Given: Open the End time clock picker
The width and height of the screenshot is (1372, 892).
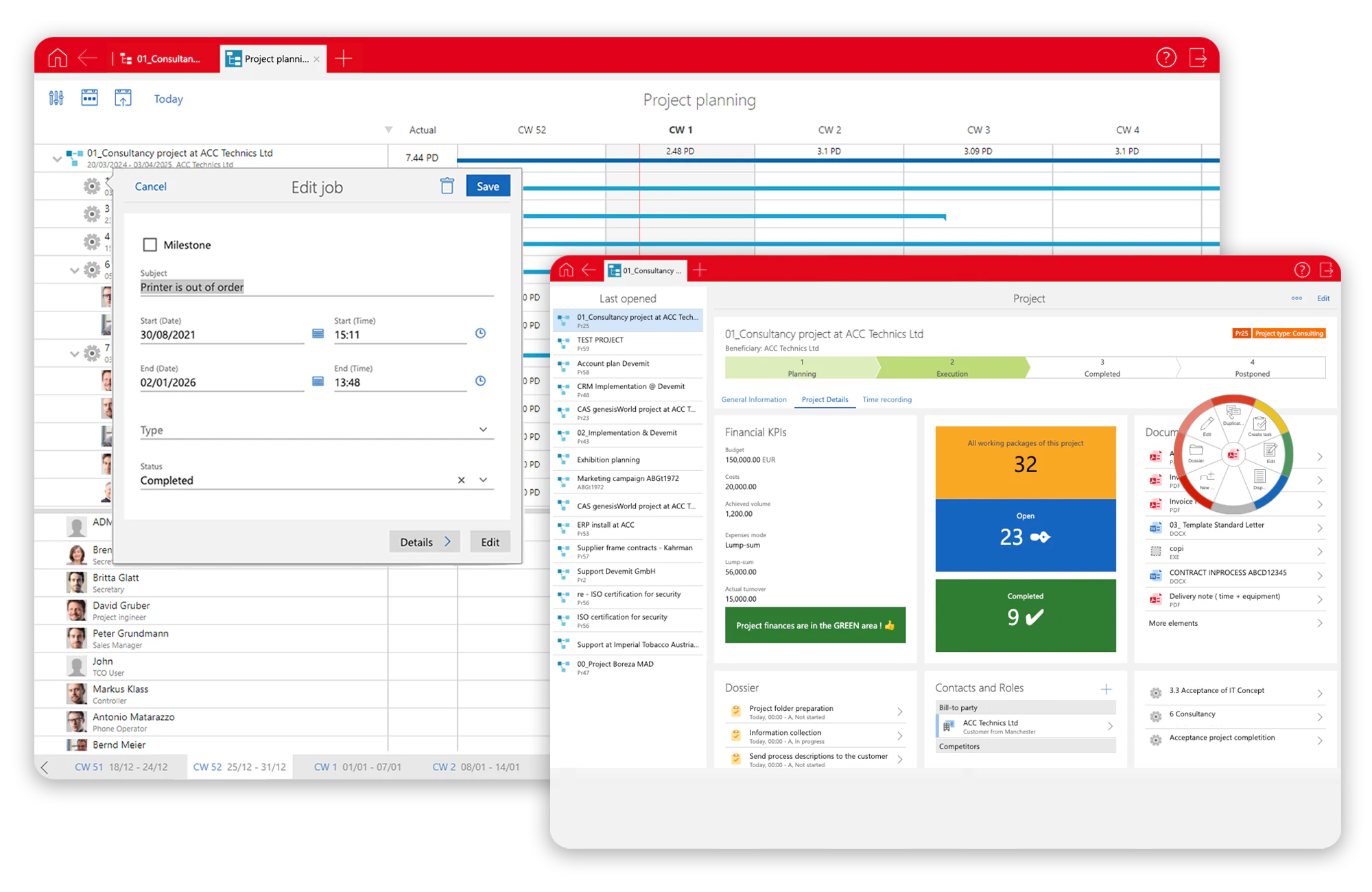Looking at the screenshot, I should pyautogui.click(x=480, y=381).
